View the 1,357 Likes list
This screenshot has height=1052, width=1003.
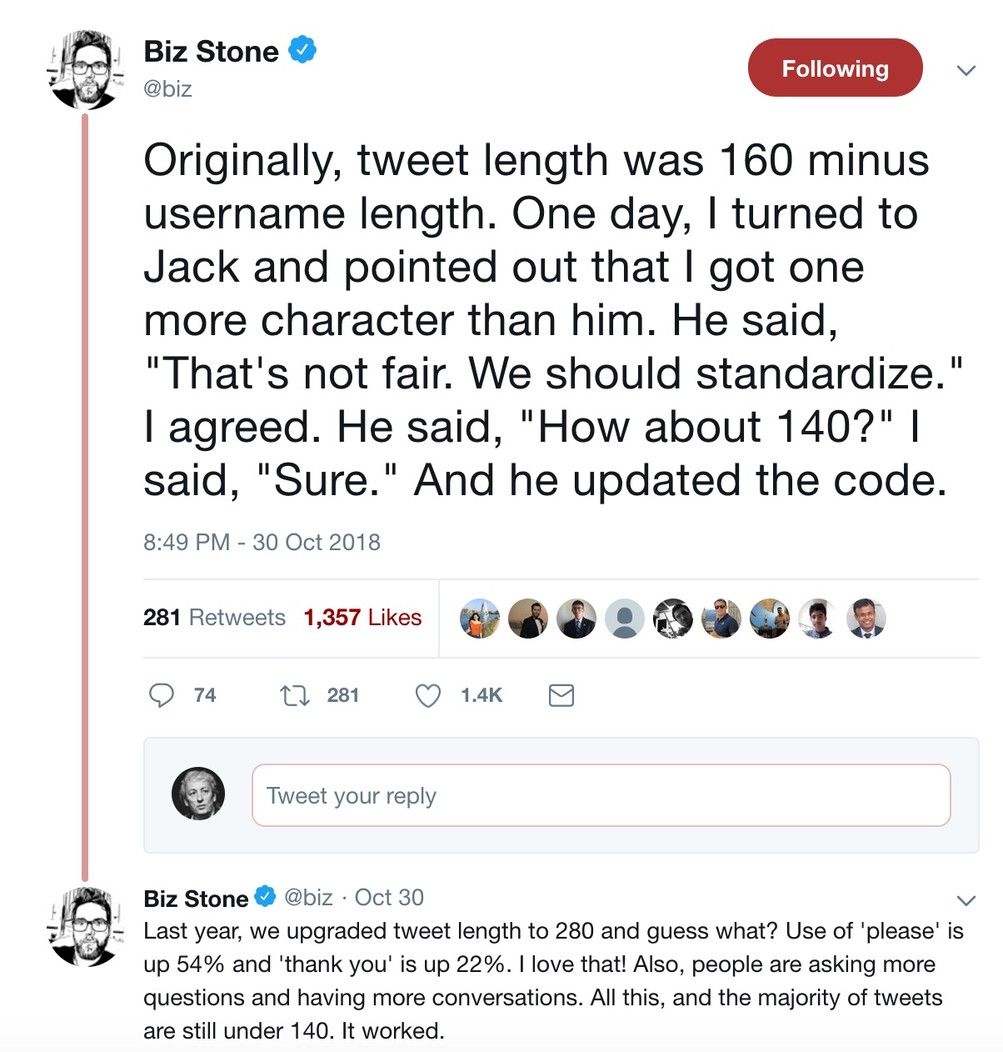point(362,618)
